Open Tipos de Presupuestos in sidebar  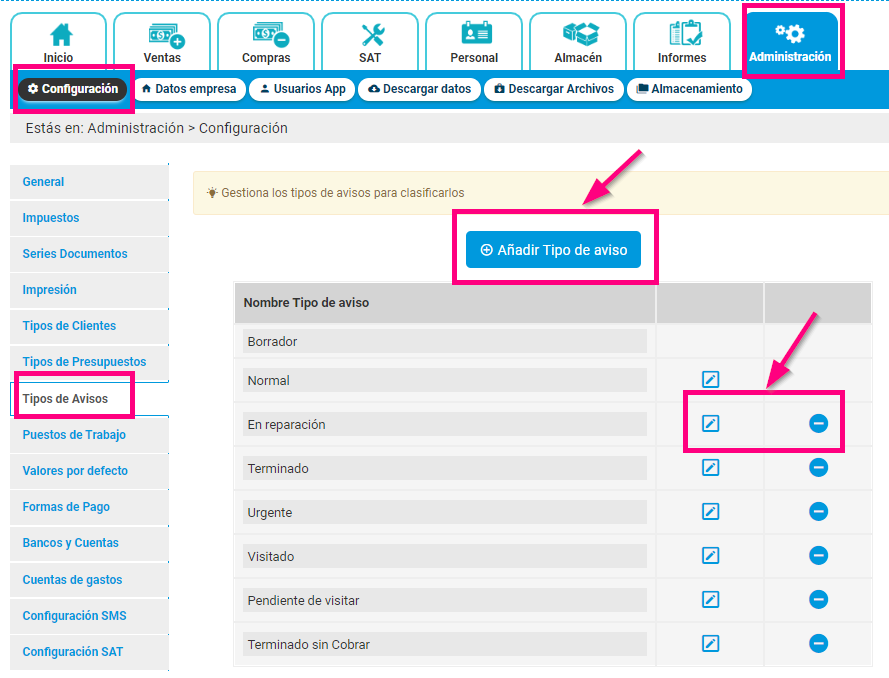pyautogui.click(x=89, y=362)
